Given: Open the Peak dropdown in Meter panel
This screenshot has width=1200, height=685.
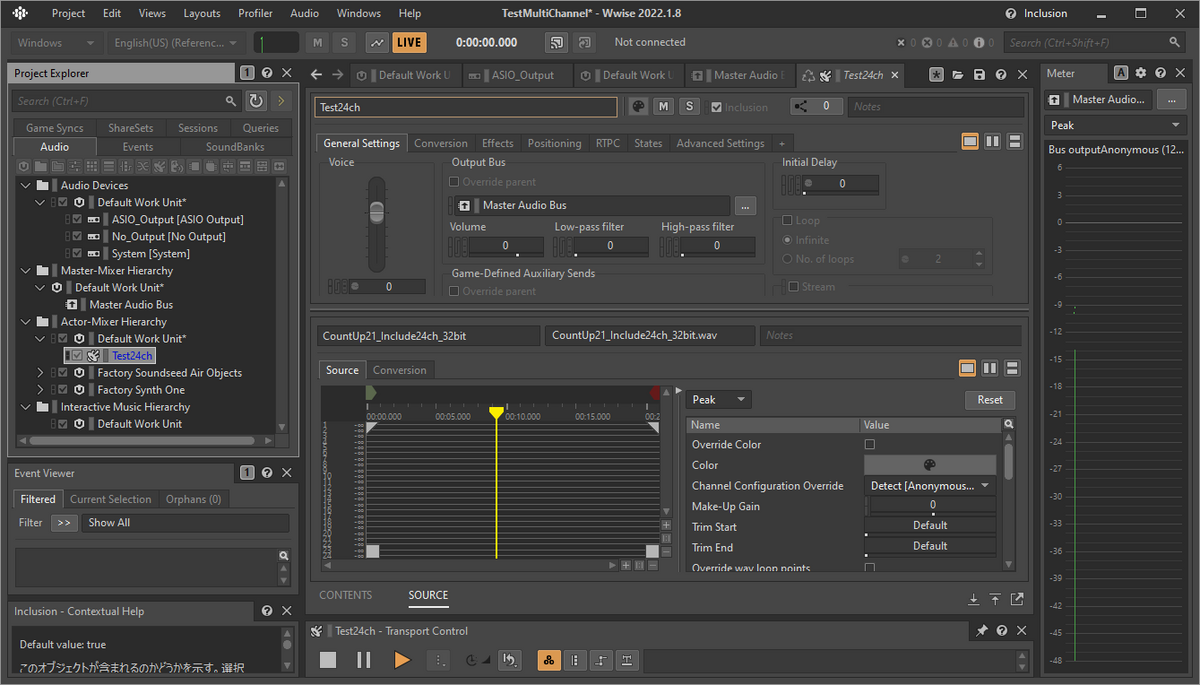Looking at the screenshot, I should tap(1115, 125).
